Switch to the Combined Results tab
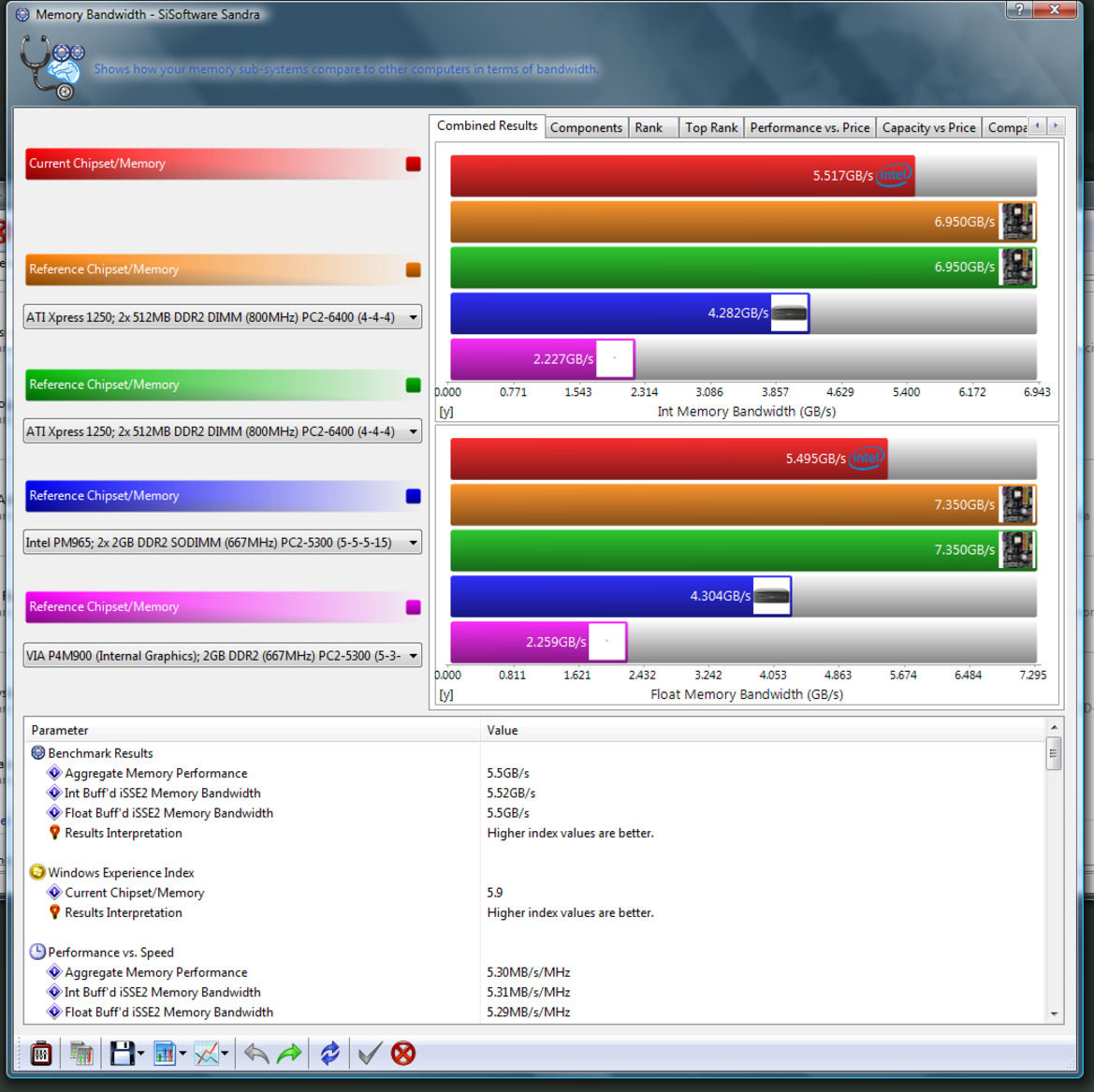 tap(487, 125)
